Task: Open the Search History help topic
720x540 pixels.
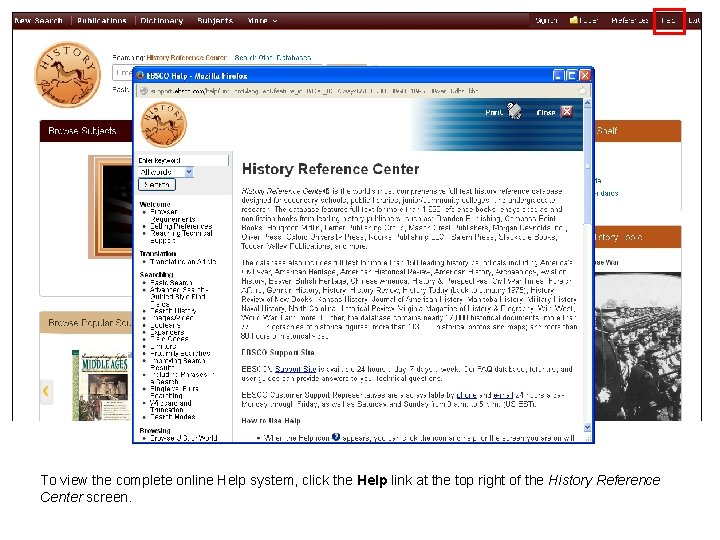Action: click(x=173, y=311)
